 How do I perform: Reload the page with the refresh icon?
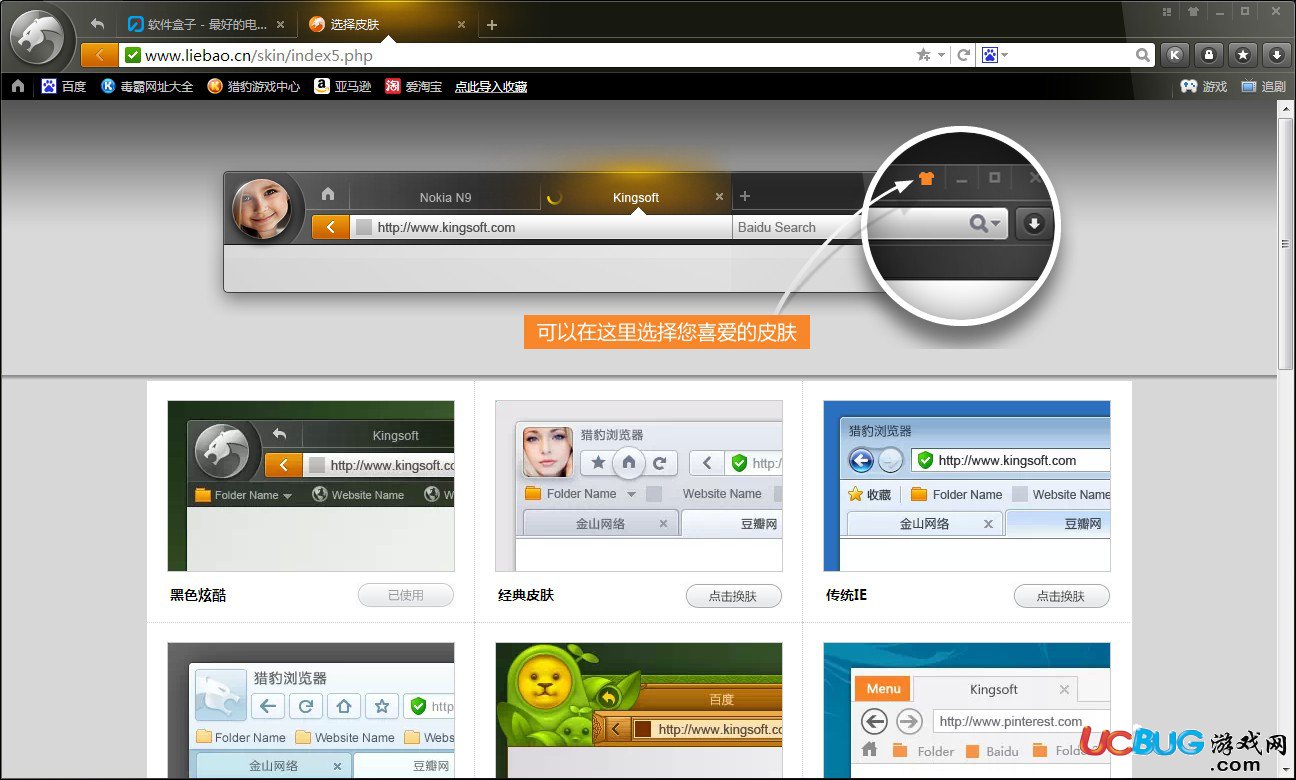(964, 55)
